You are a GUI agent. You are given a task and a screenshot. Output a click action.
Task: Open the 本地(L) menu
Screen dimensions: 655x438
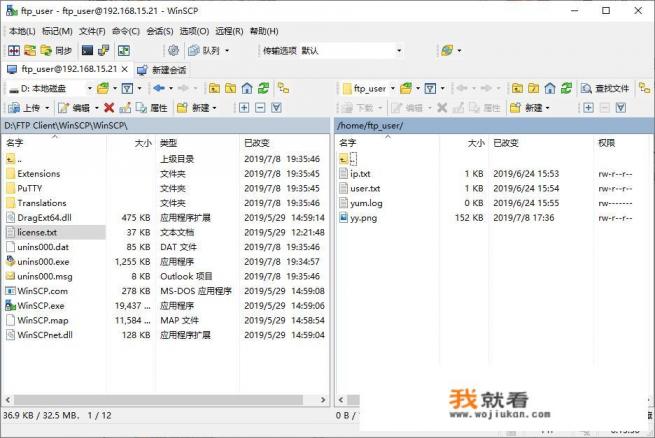(22, 31)
